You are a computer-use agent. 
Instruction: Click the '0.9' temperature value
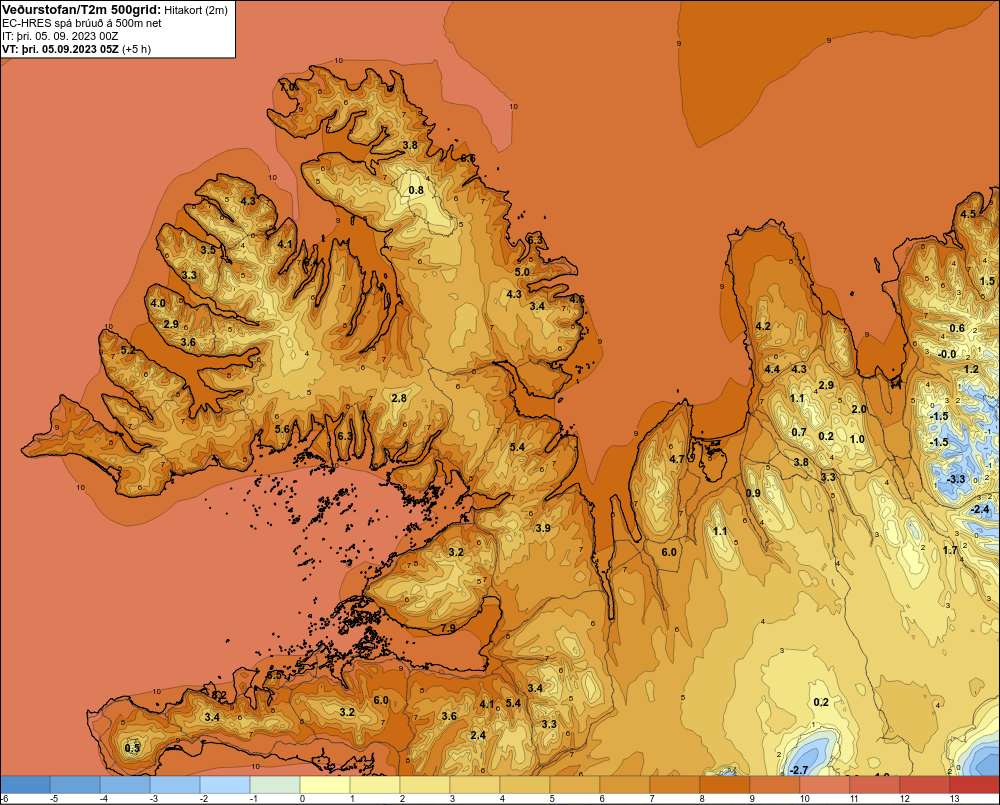pos(753,493)
